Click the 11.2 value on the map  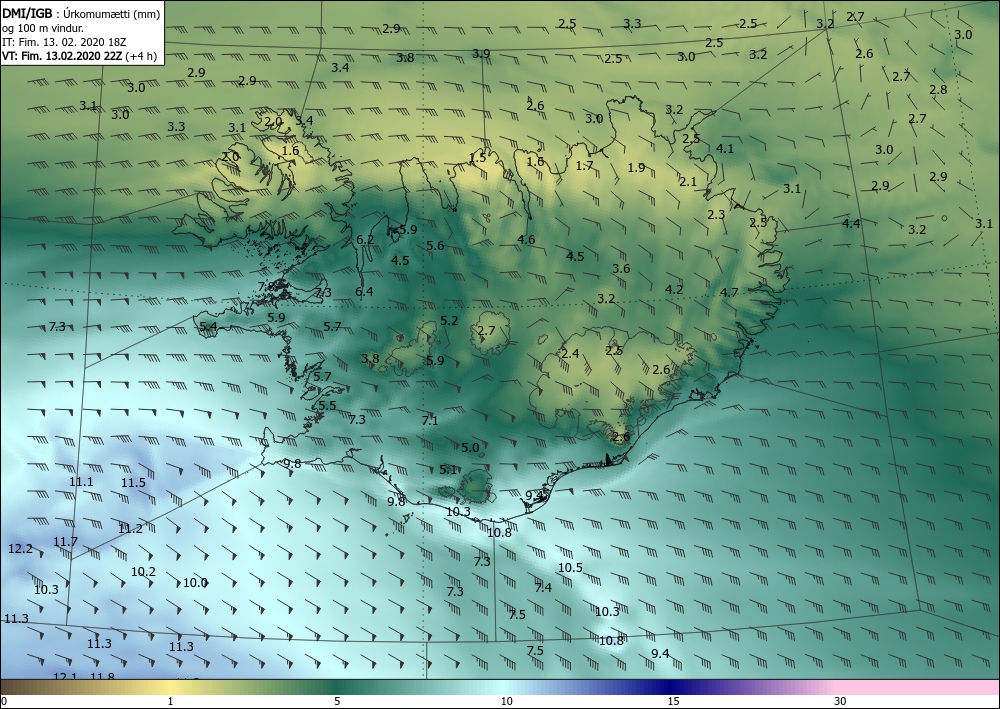(131, 528)
